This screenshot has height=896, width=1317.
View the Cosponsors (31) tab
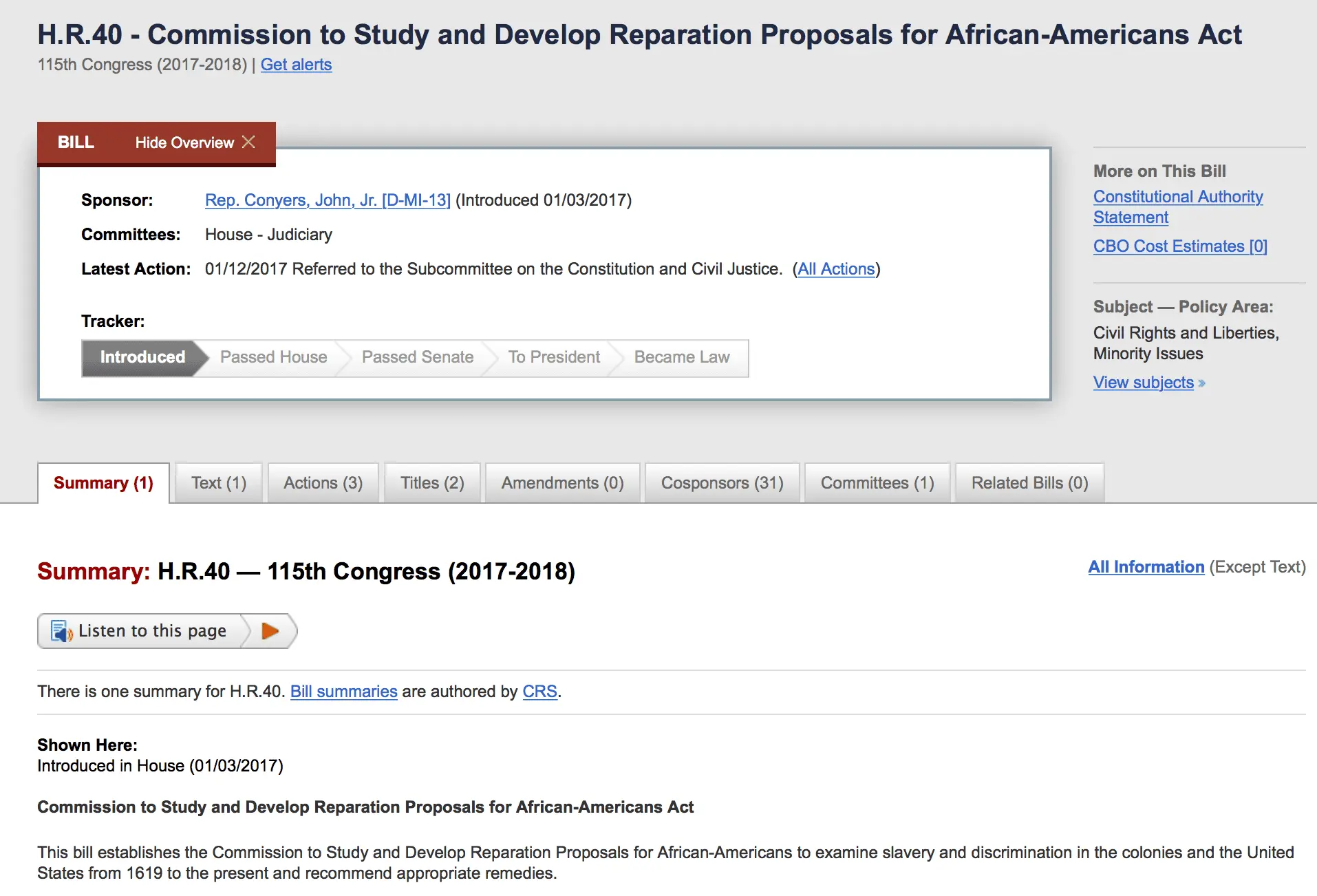tap(722, 483)
